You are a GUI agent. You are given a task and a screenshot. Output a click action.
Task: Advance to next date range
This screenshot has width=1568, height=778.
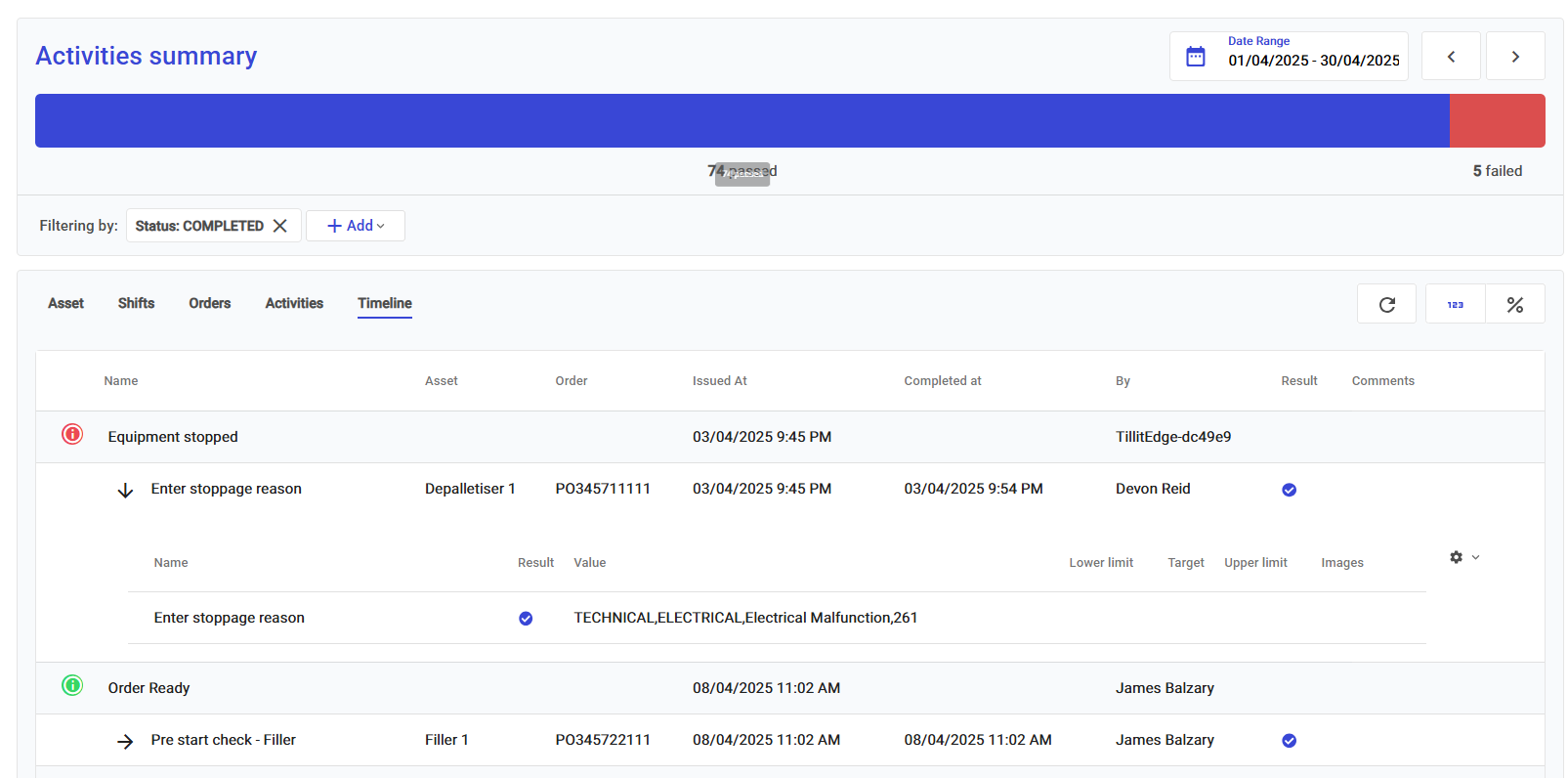point(1514,57)
